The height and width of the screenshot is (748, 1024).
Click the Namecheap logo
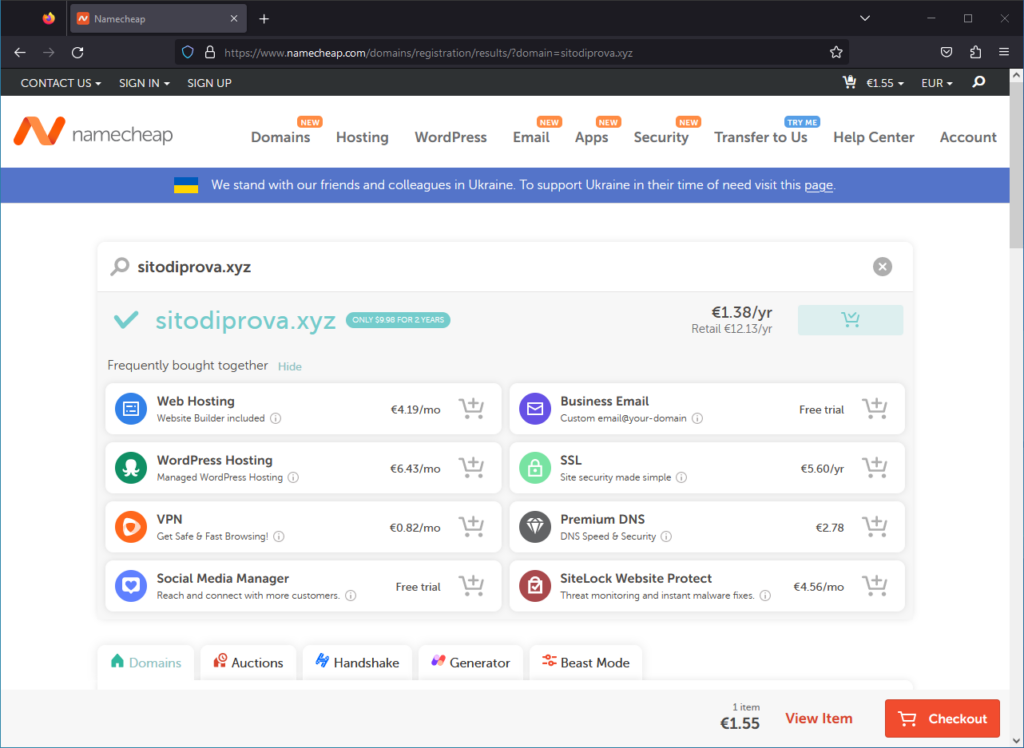pyautogui.click(x=93, y=132)
